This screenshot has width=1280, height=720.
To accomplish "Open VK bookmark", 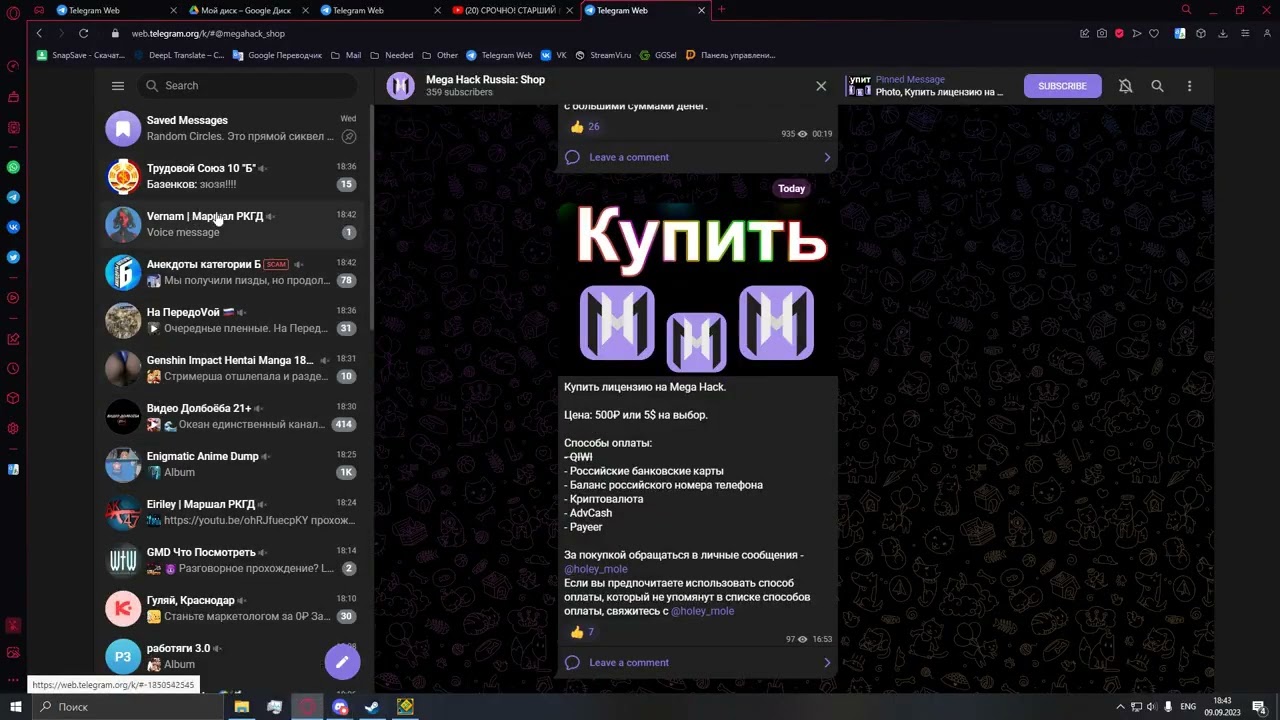I will 554,55.
